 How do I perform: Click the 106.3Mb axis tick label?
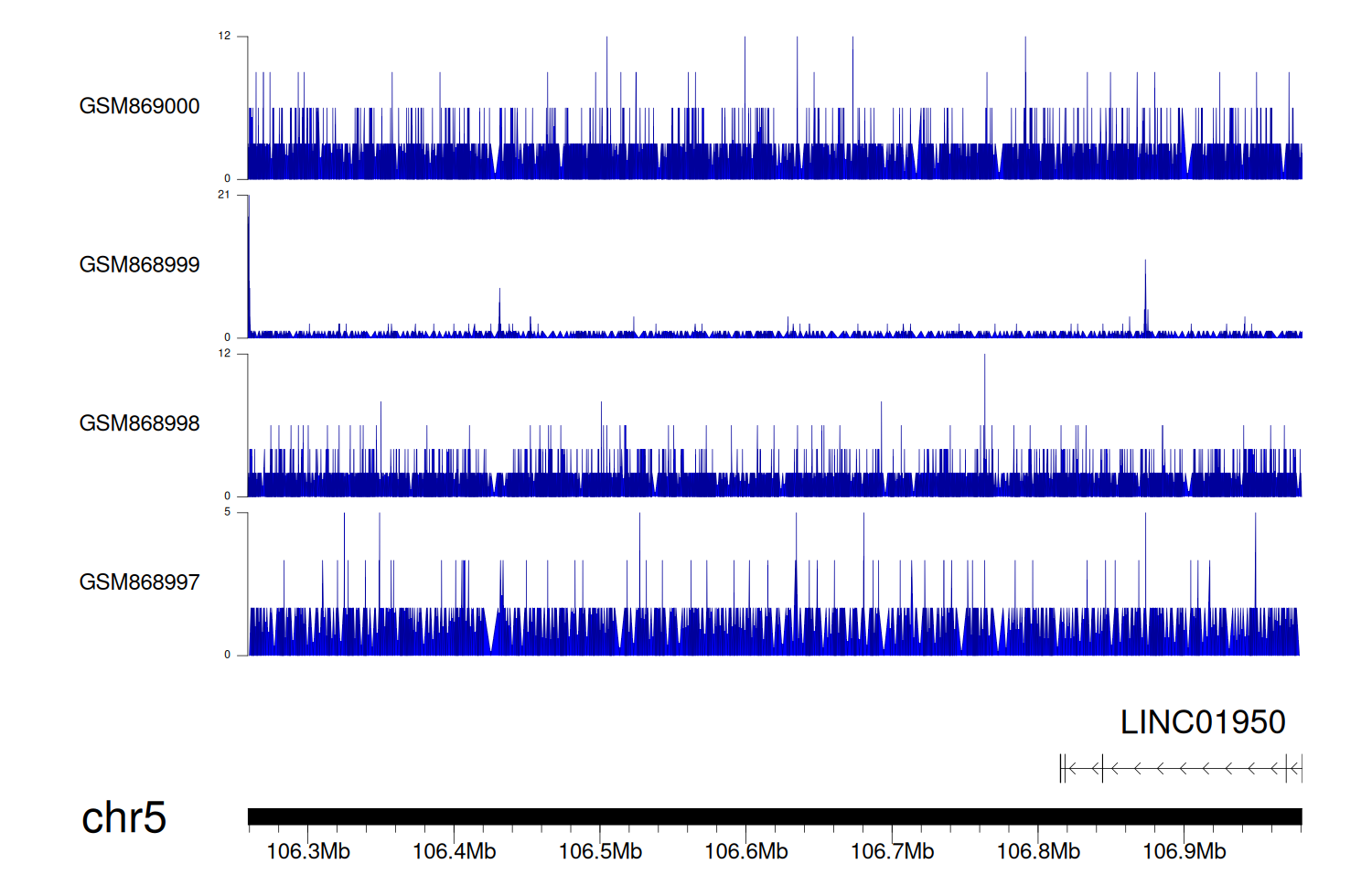coord(308,852)
